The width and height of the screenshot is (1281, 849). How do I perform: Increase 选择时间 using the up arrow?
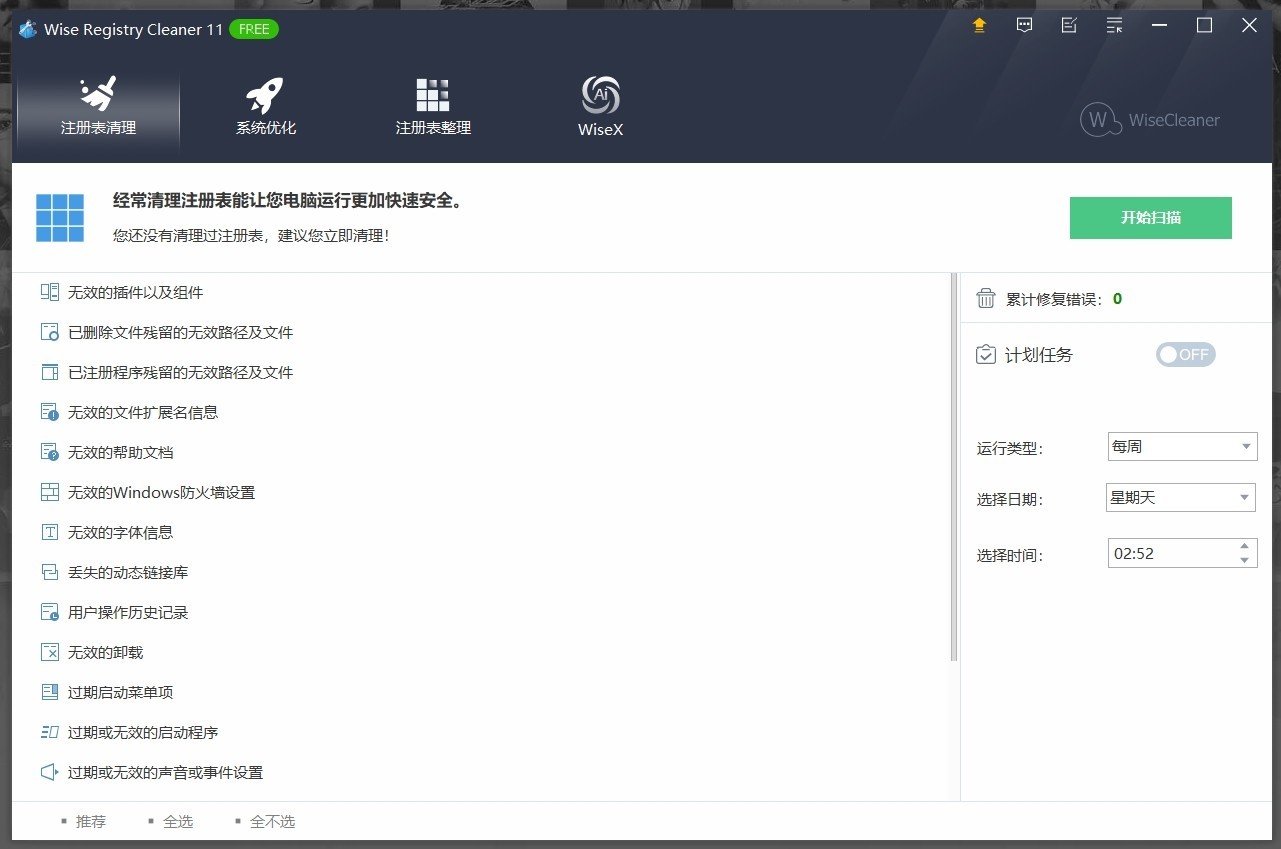[x=1244, y=546]
